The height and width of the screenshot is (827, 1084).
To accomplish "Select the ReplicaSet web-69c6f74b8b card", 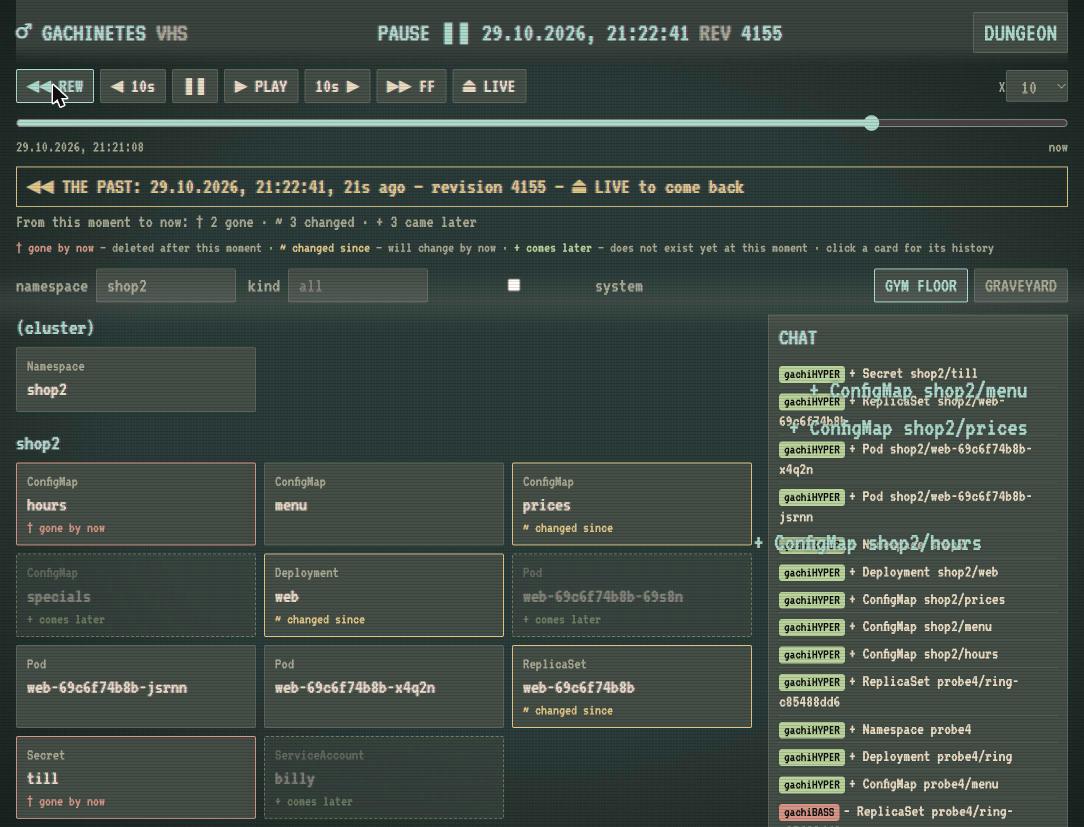I will [x=632, y=686].
